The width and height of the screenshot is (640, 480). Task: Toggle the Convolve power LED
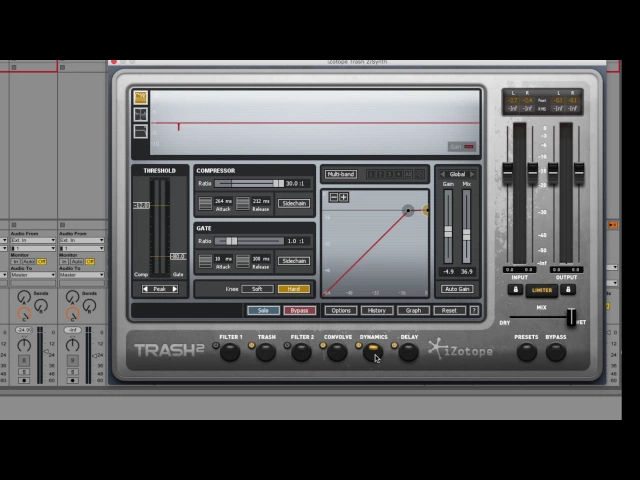pyautogui.click(x=323, y=346)
